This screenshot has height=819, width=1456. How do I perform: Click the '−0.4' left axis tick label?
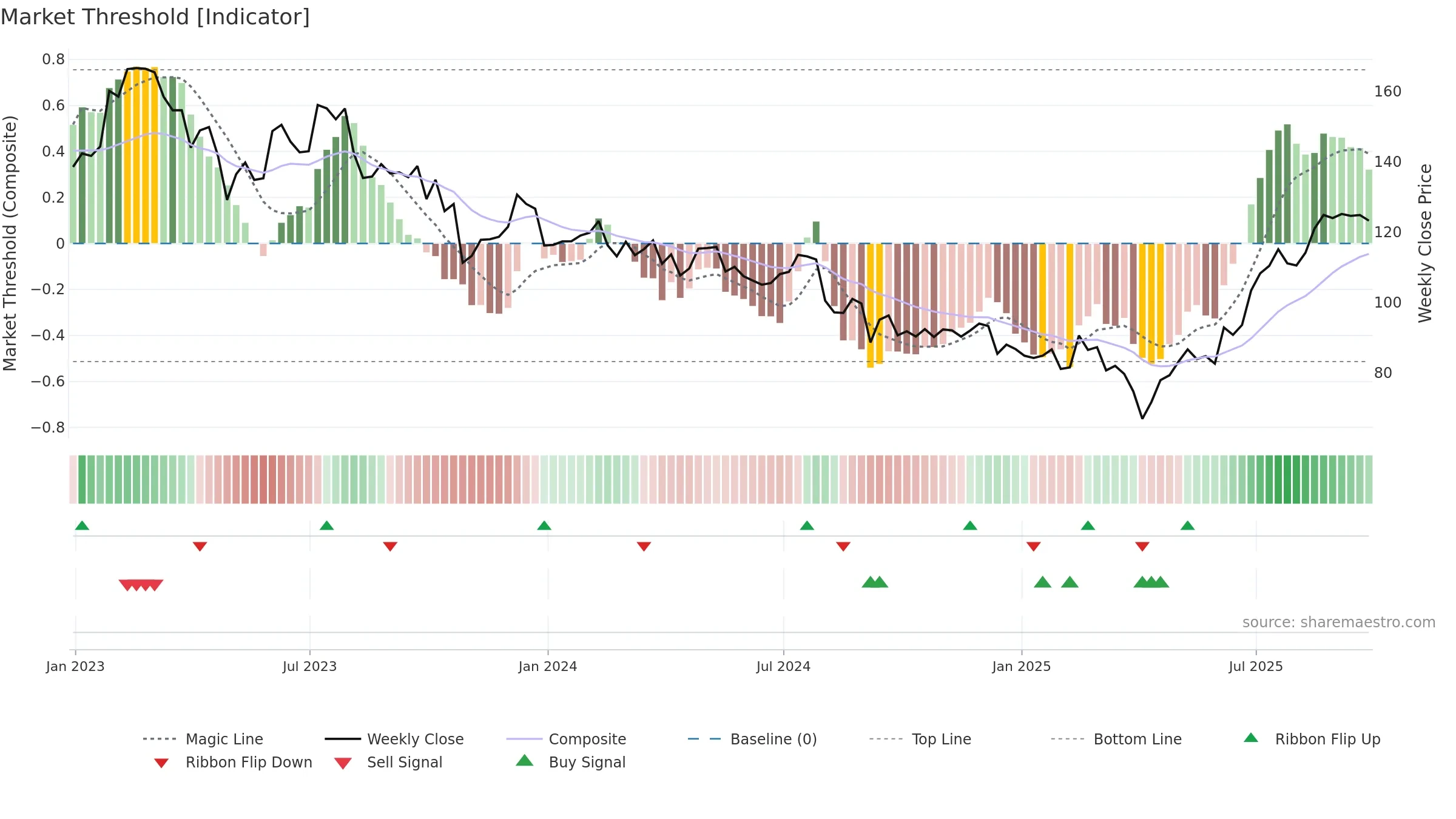coord(48,335)
